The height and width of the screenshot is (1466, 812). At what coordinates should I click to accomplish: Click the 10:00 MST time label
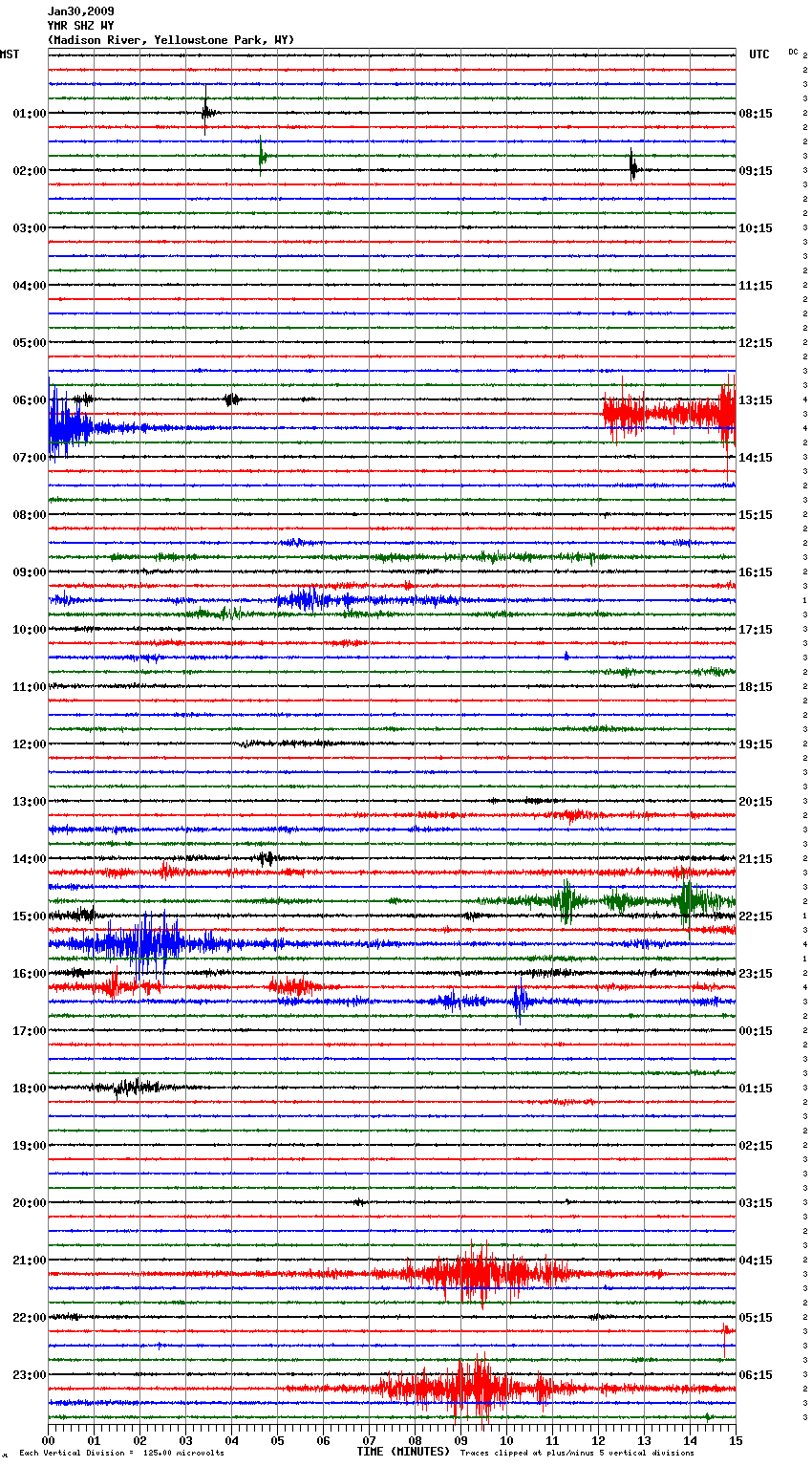pos(30,630)
